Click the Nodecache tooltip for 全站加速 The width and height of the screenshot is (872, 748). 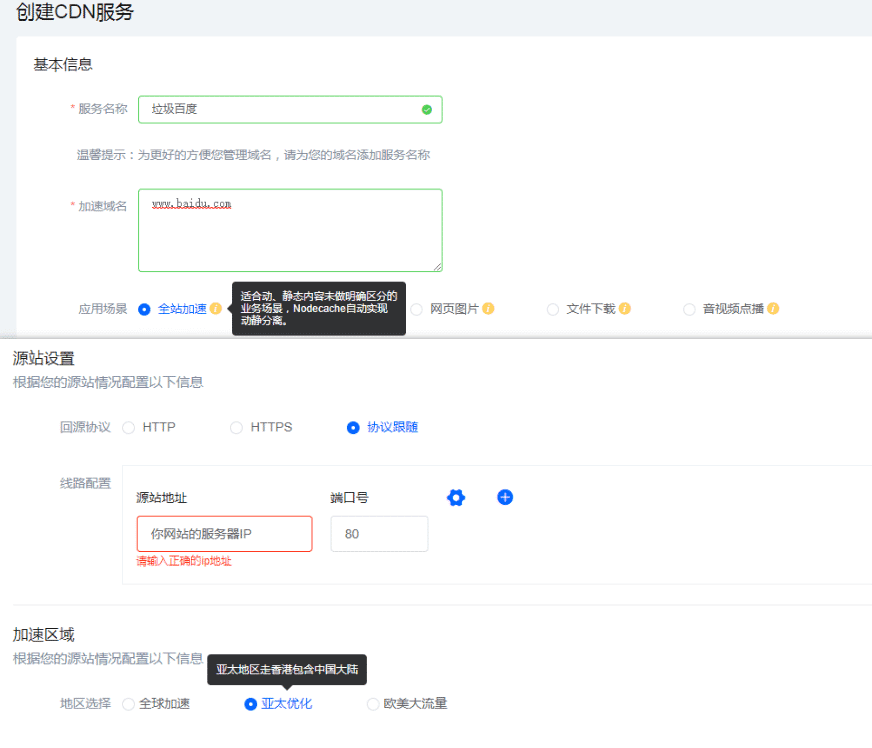coord(319,309)
